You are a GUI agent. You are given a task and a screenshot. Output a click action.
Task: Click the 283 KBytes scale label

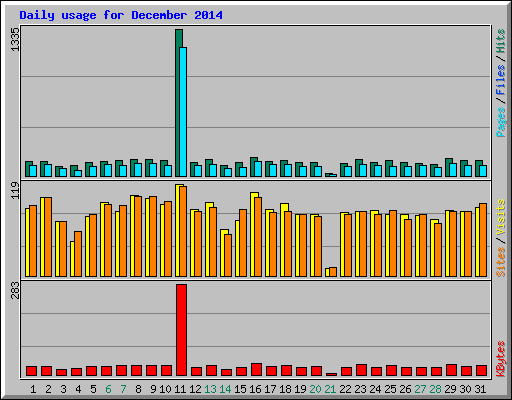15,290
